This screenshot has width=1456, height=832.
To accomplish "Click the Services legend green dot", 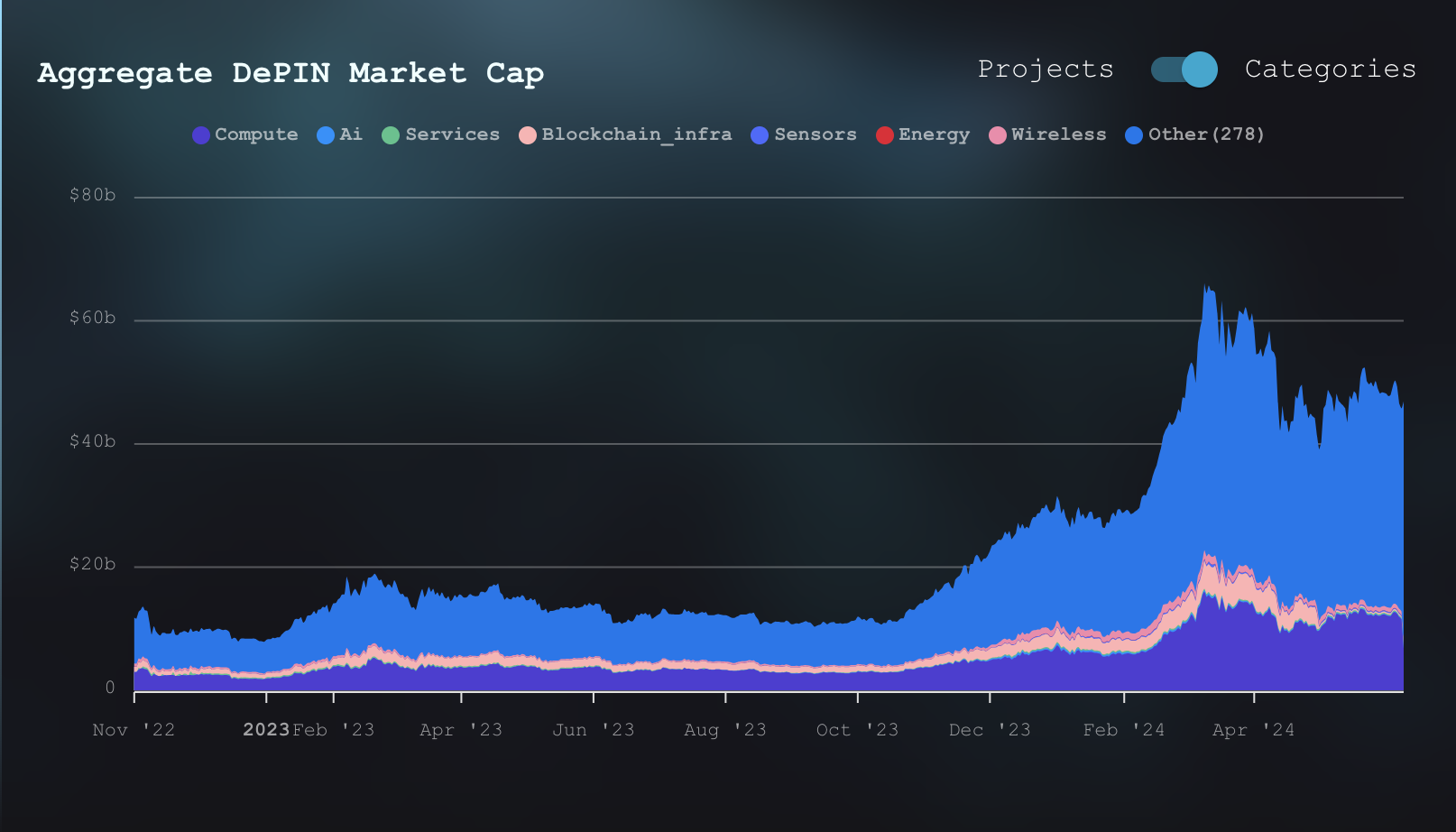I will click(x=391, y=135).
